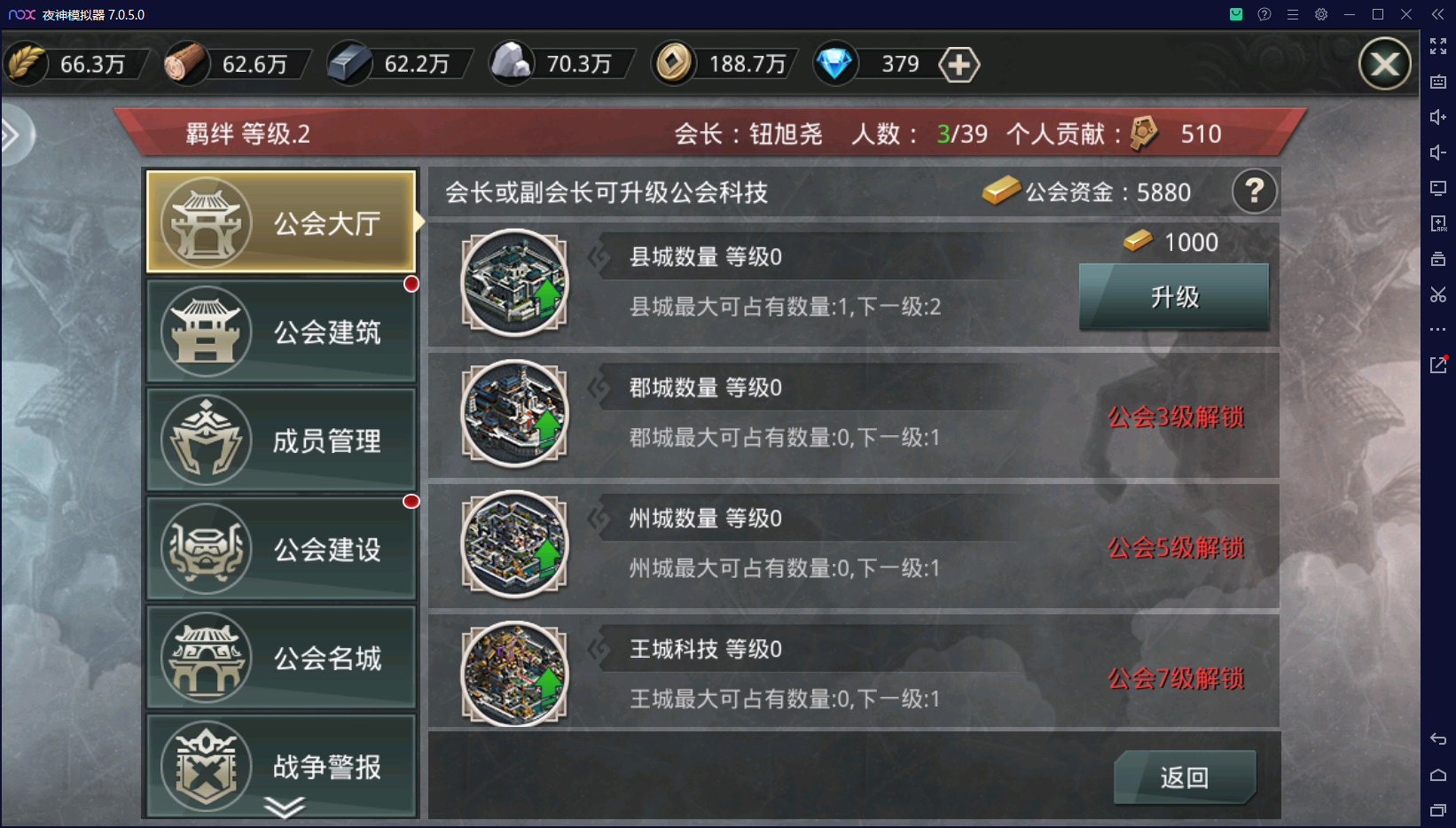
Task: Select the 县城数量 city thumbnail icon
Action: [x=514, y=283]
